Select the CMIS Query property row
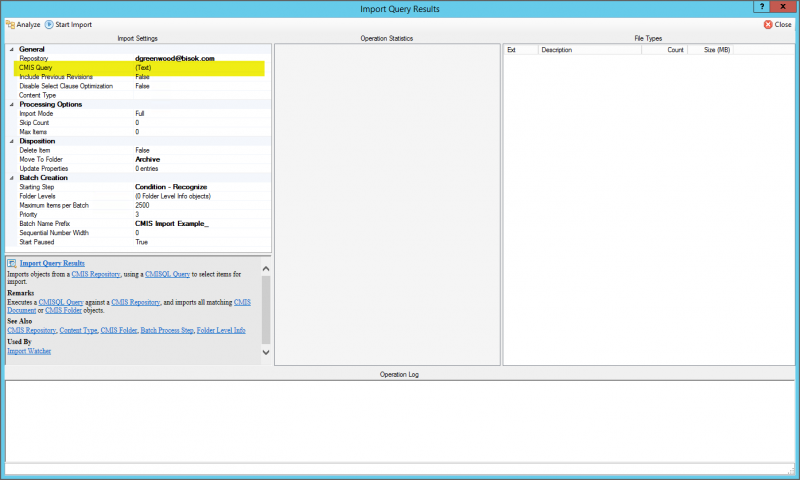The height and width of the screenshot is (480, 800). point(139,68)
